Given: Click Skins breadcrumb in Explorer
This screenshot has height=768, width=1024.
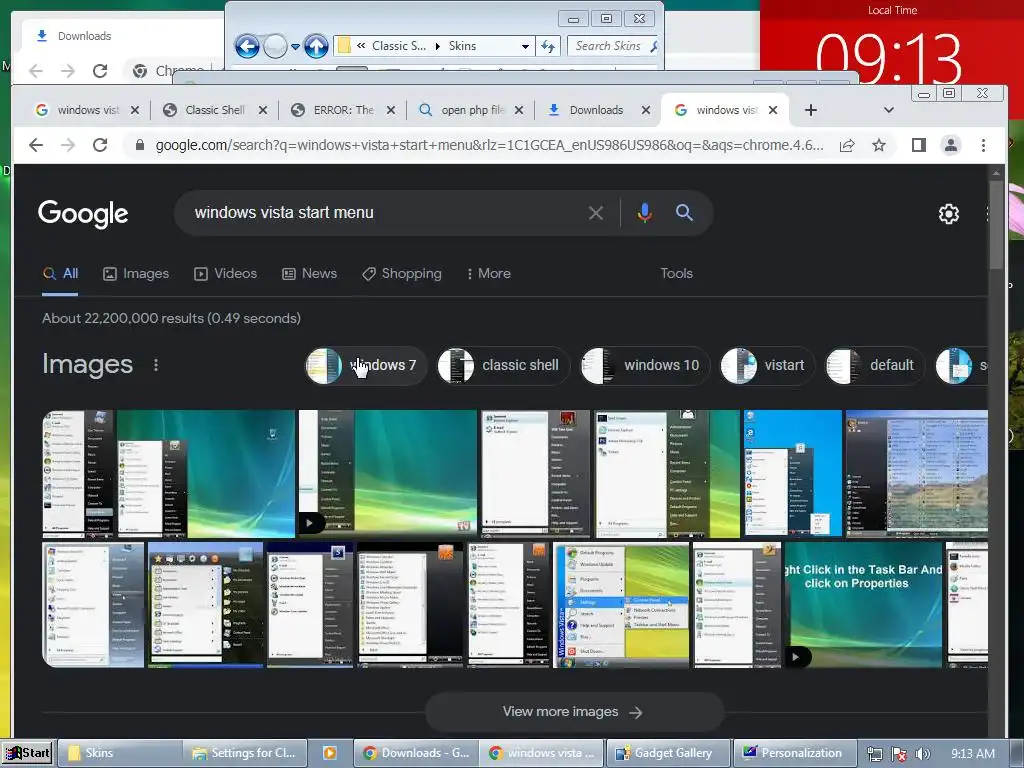Looking at the screenshot, I should pyautogui.click(x=462, y=46).
